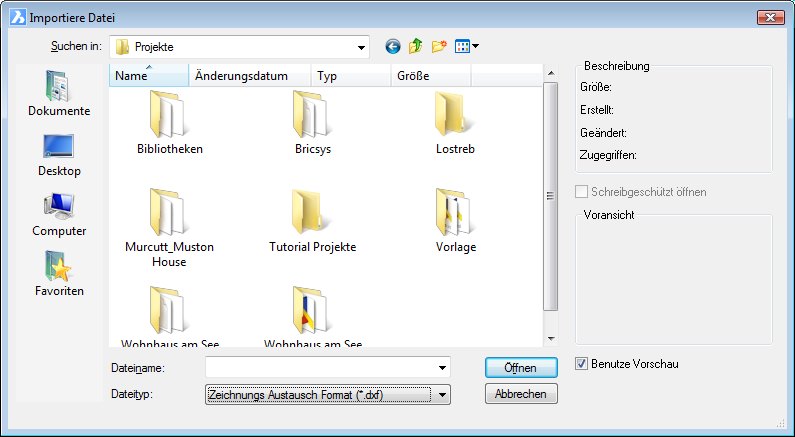Expand the Suchen in folder dropdown

point(361,47)
